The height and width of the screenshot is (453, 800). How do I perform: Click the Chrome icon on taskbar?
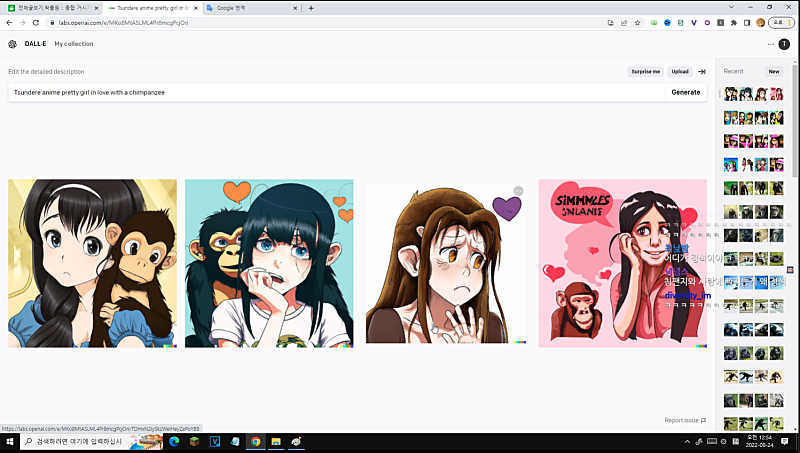256,441
